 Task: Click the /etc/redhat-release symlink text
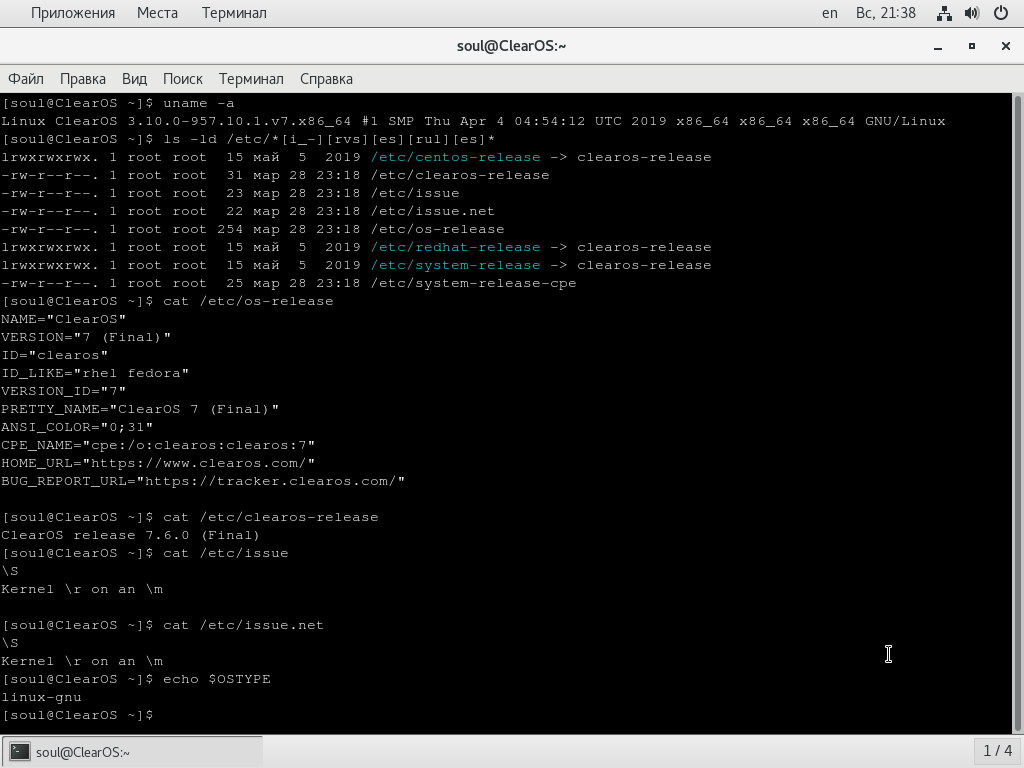(456, 248)
